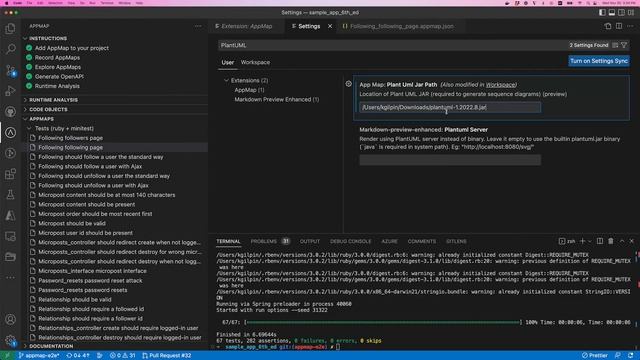Image resolution: width=640 pixels, height=360 pixels.
Task: Follow the Workspace link in Jar Path setting
Action: click(x=500, y=84)
